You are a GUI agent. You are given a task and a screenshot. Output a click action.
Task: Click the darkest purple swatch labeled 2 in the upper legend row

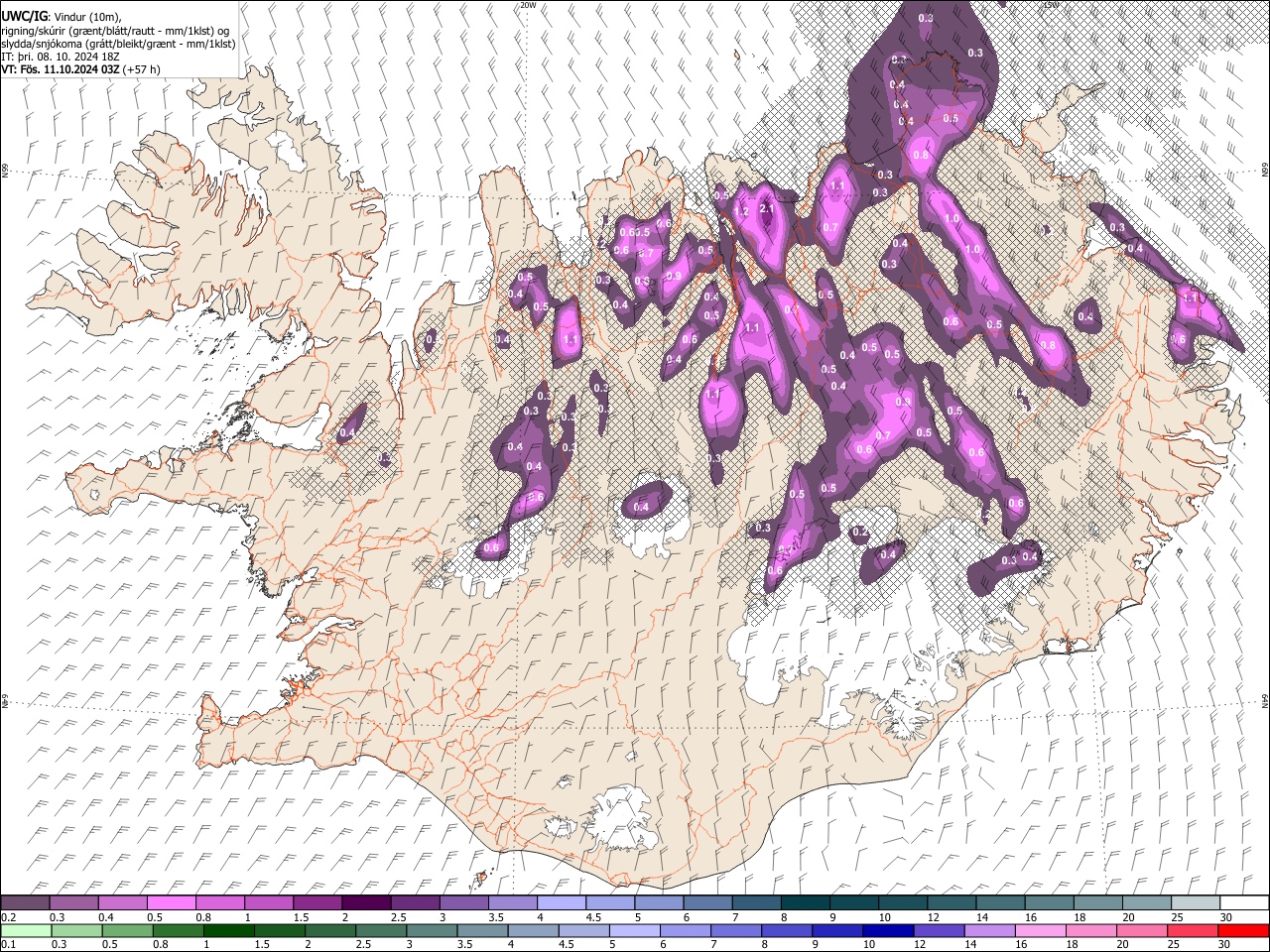366,903
